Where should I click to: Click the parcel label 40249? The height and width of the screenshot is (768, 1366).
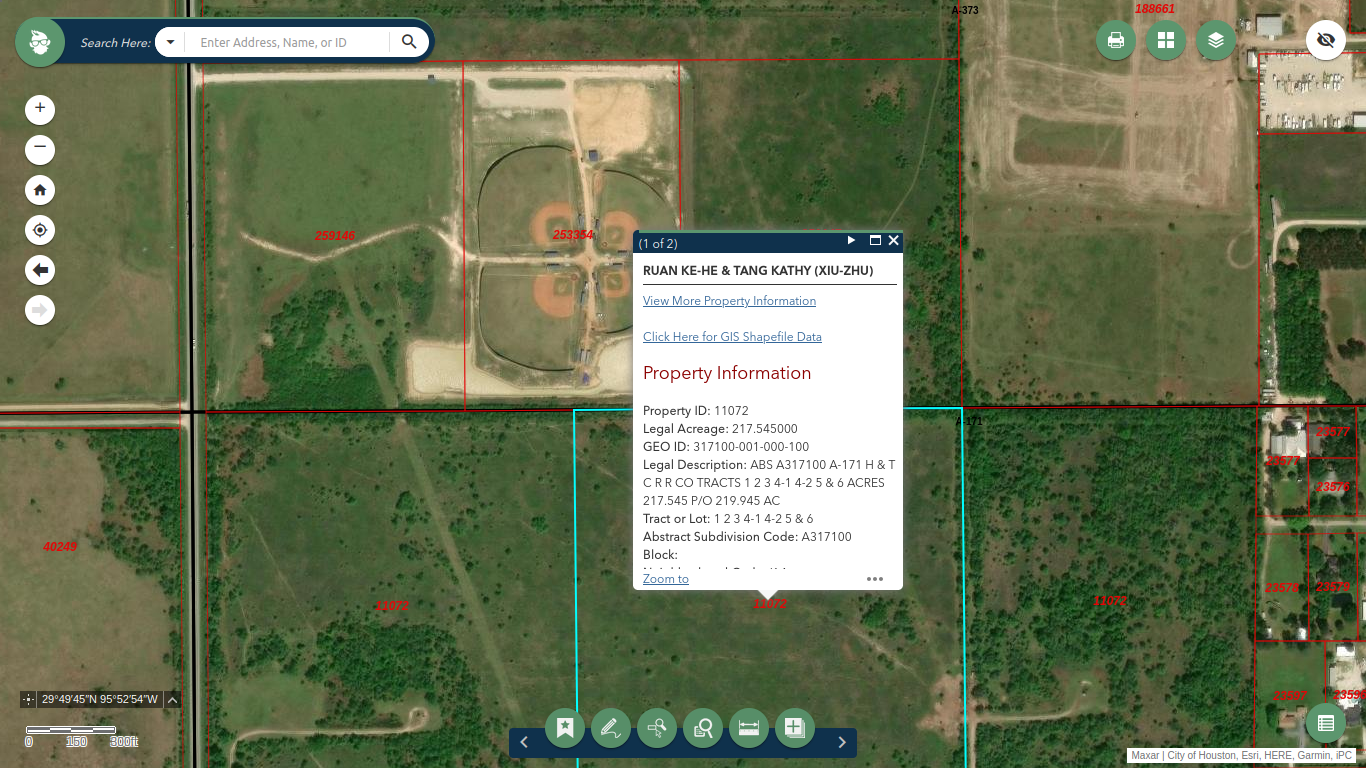(x=60, y=547)
